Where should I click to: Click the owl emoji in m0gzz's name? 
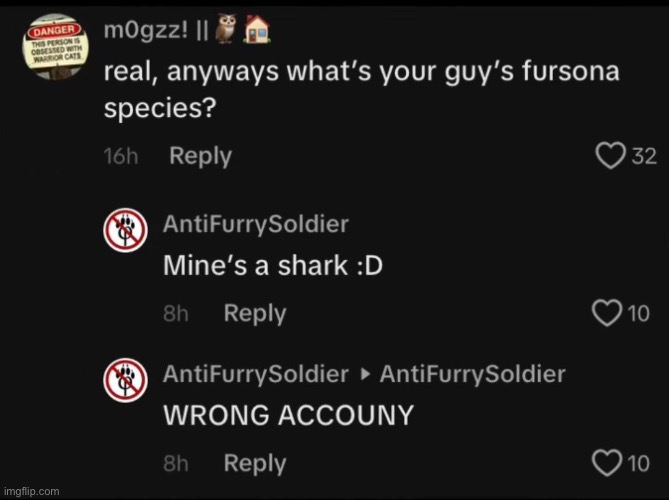coord(225,29)
